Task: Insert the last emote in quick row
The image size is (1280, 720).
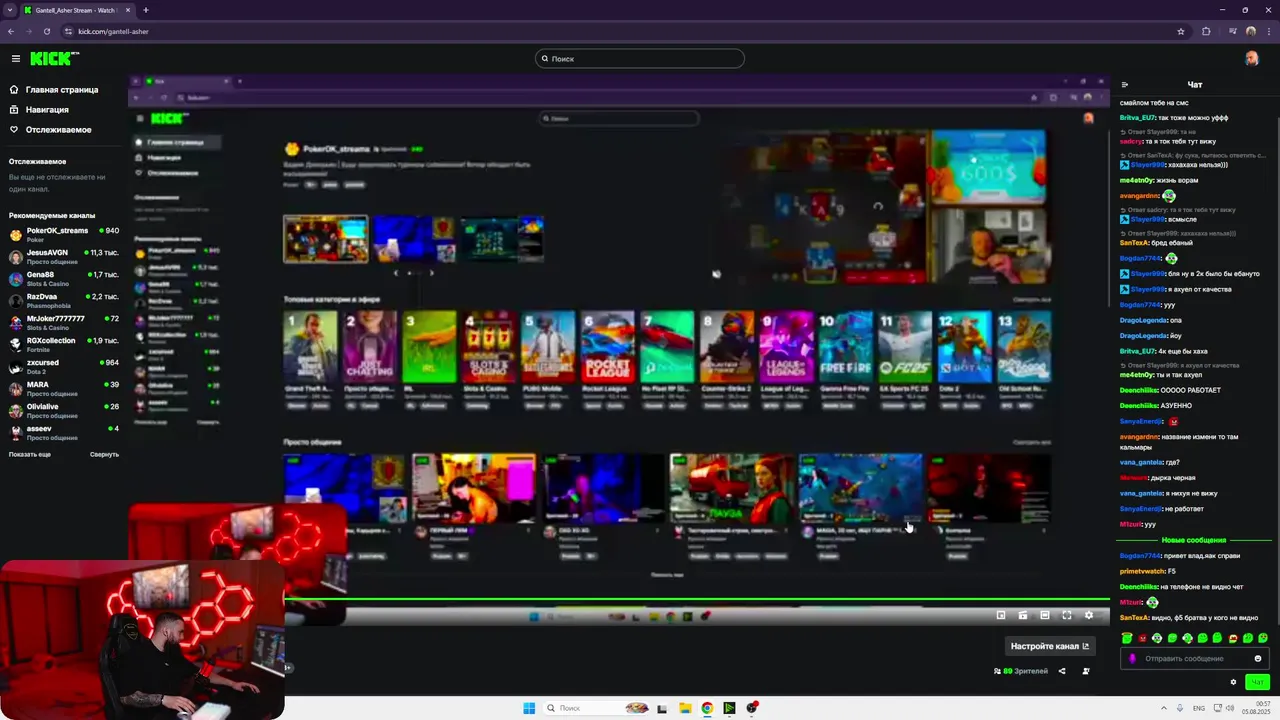Action: (x=1263, y=638)
